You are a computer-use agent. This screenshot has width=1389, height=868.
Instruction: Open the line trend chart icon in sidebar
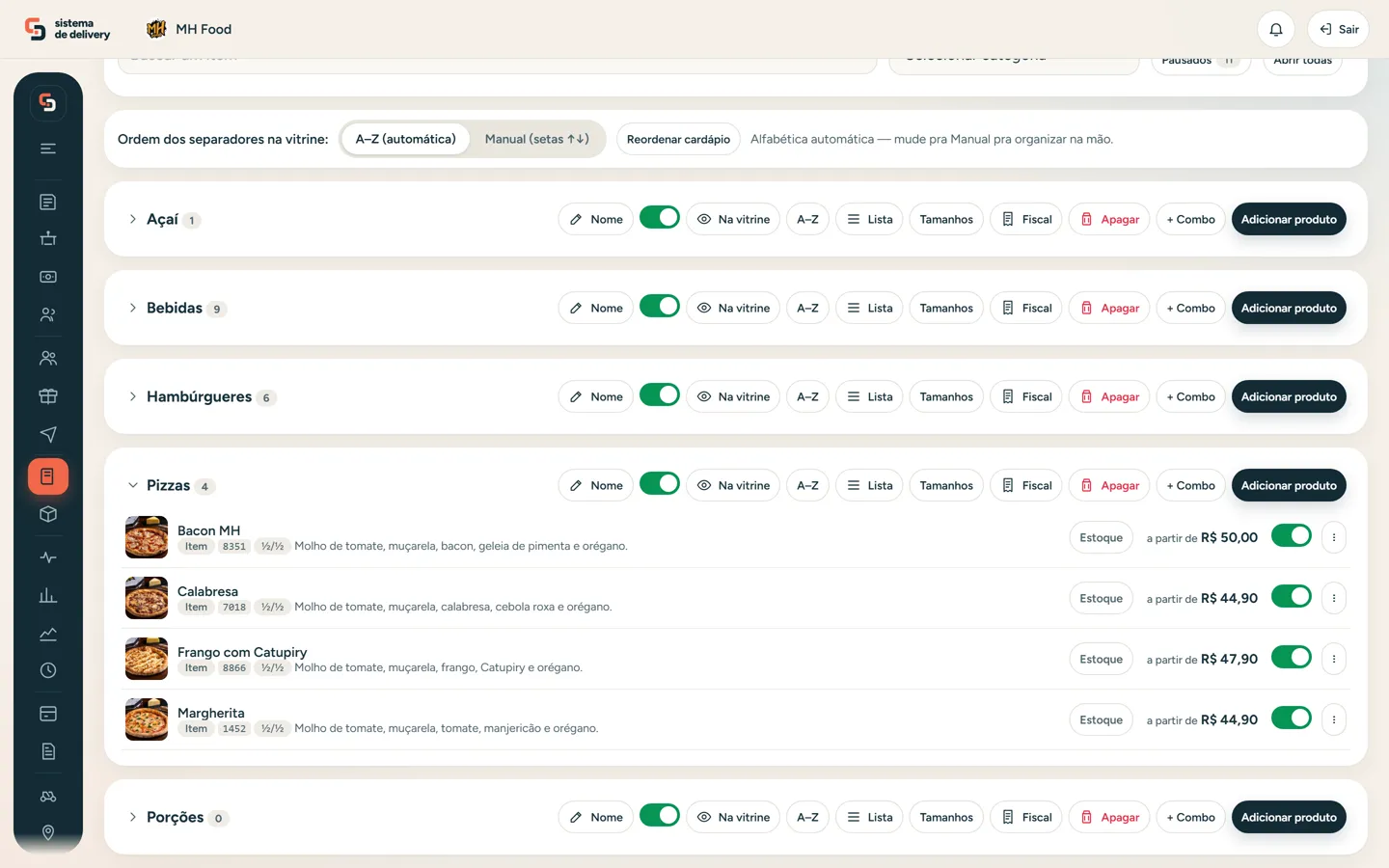(48, 634)
